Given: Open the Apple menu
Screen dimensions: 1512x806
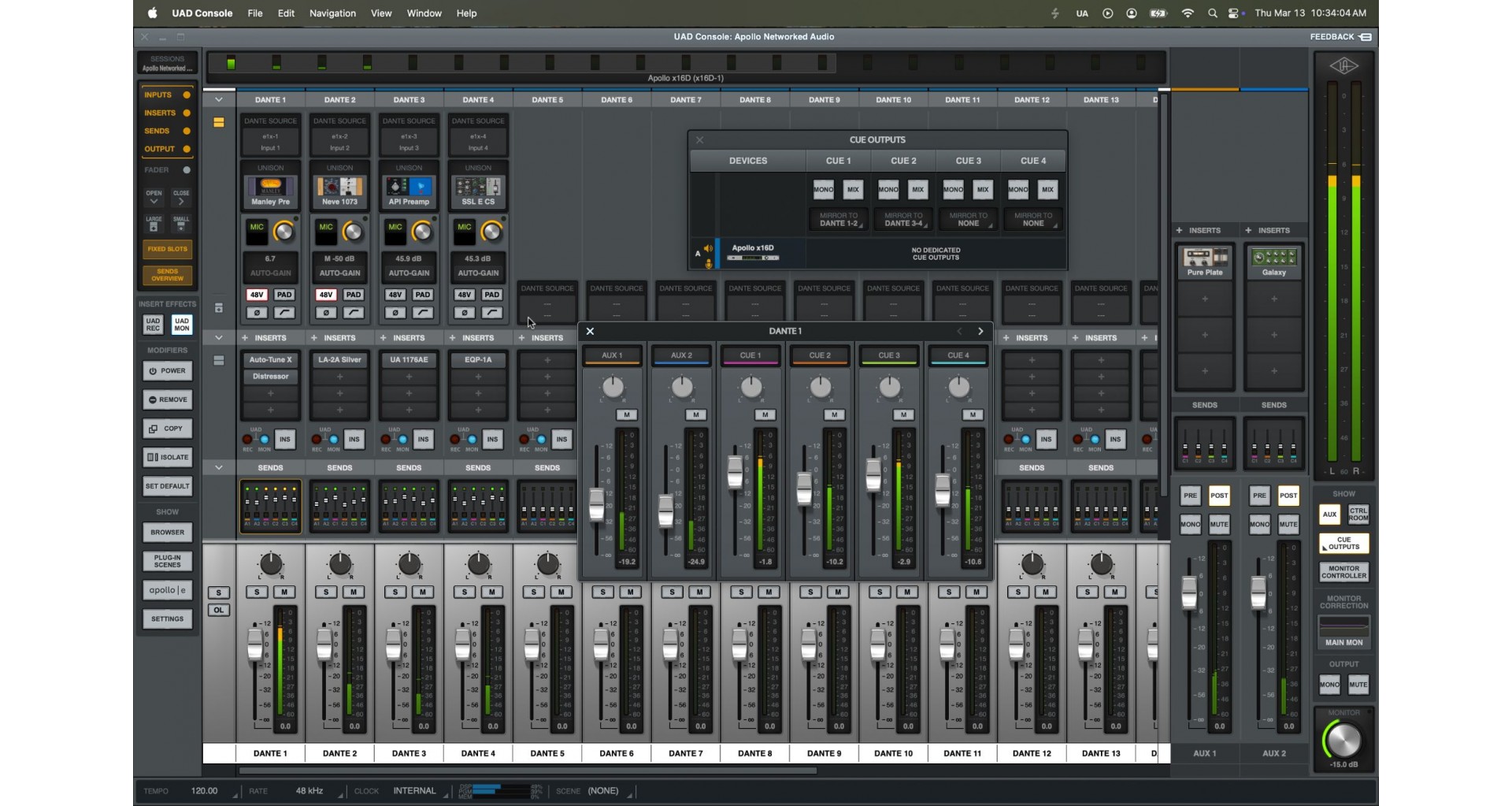Looking at the screenshot, I should coord(153,13).
